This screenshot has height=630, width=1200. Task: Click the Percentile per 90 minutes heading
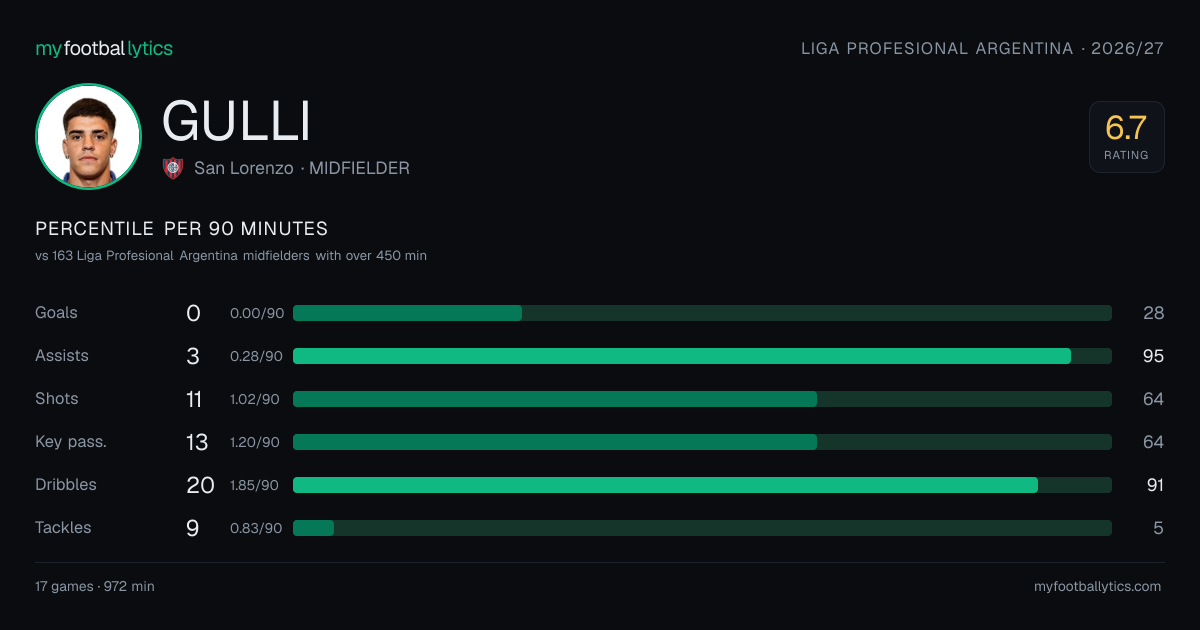[181, 229]
